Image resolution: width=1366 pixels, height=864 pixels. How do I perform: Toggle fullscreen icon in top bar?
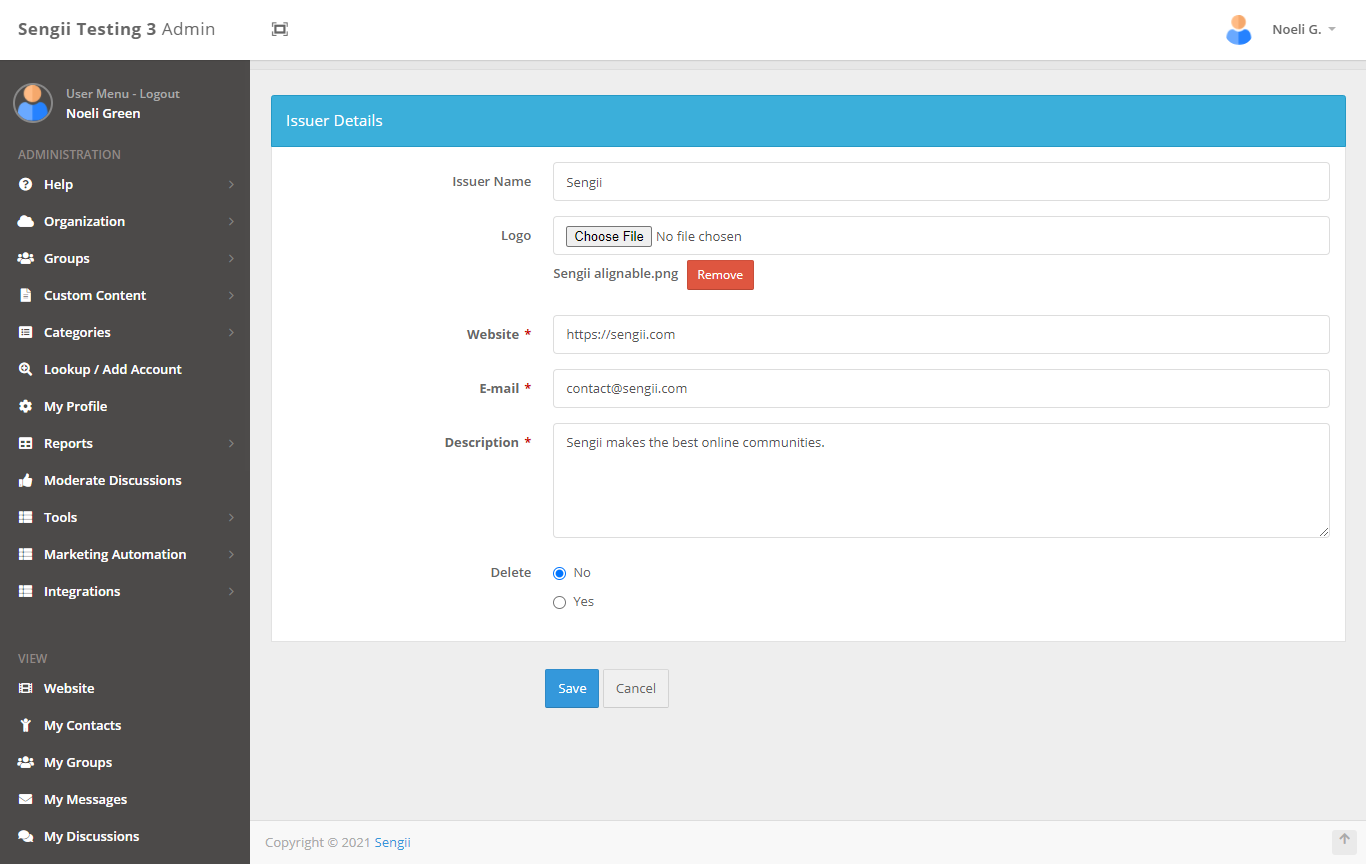[x=280, y=30]
